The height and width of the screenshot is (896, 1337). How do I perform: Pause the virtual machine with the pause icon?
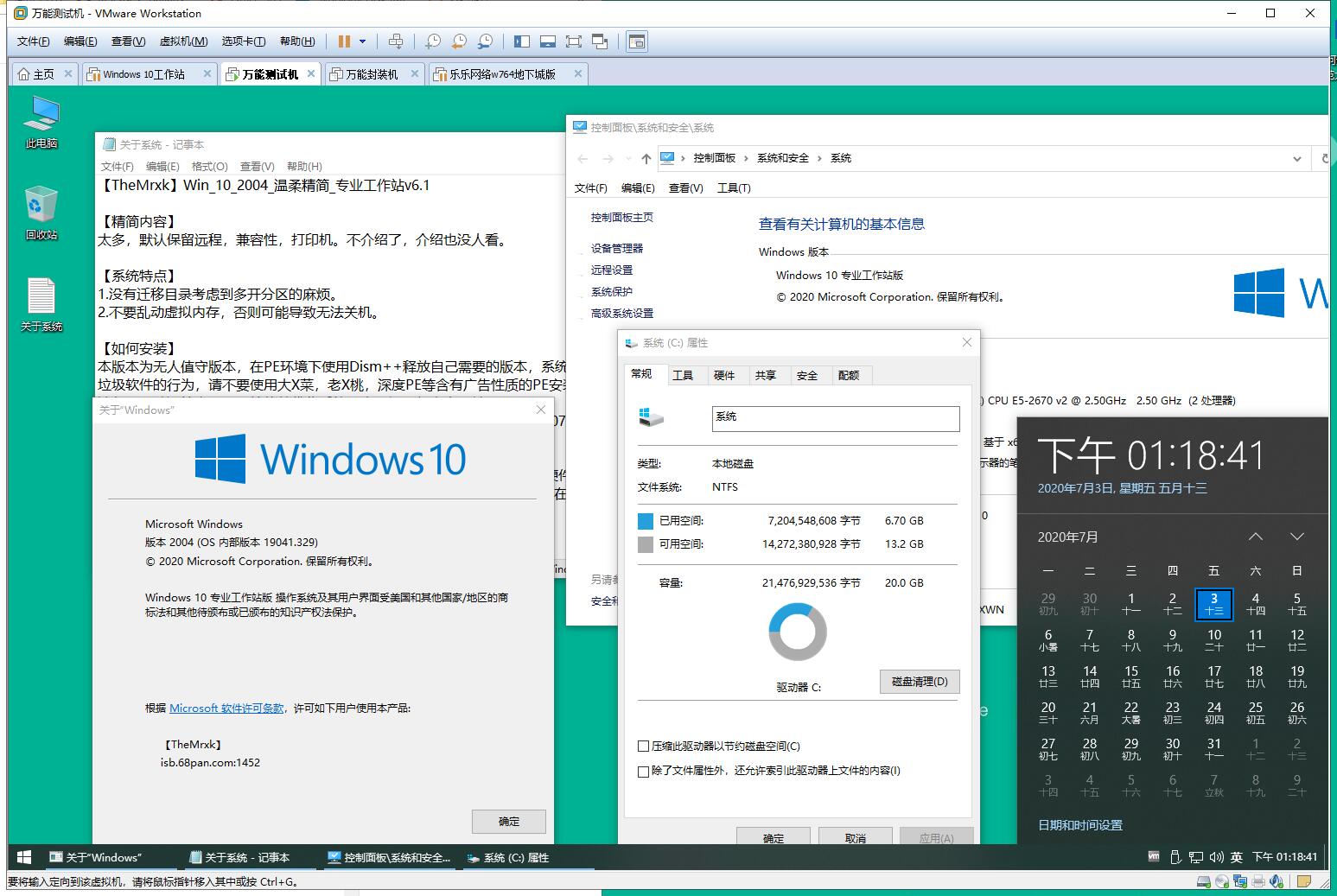tap(344, 41)
